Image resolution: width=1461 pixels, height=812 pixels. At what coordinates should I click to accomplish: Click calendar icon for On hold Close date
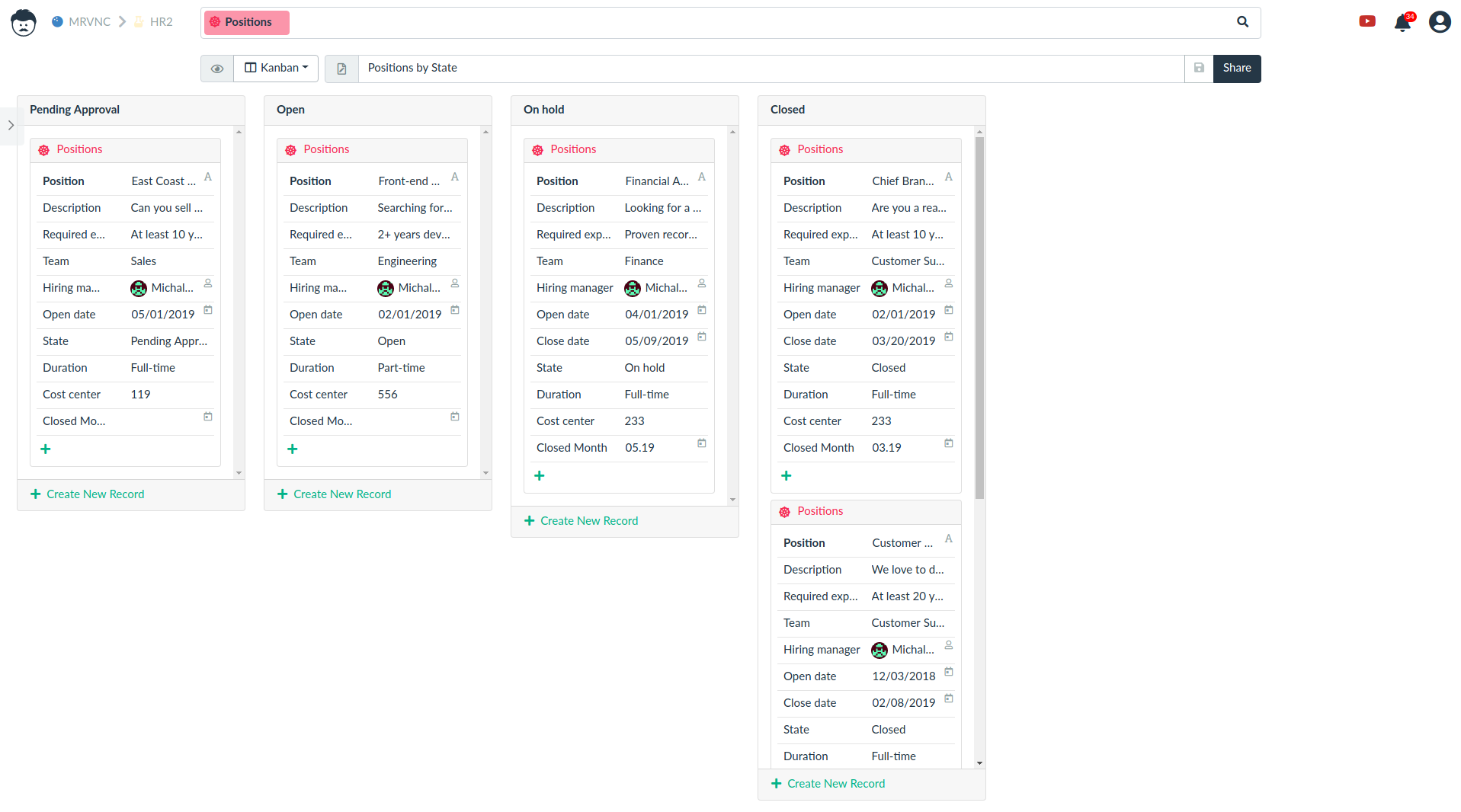[x=702, y=337]
